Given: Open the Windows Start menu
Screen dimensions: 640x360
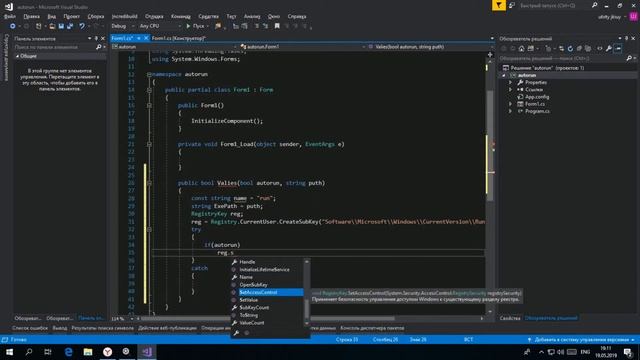Looking at the screenshot, I should [9, 352].
